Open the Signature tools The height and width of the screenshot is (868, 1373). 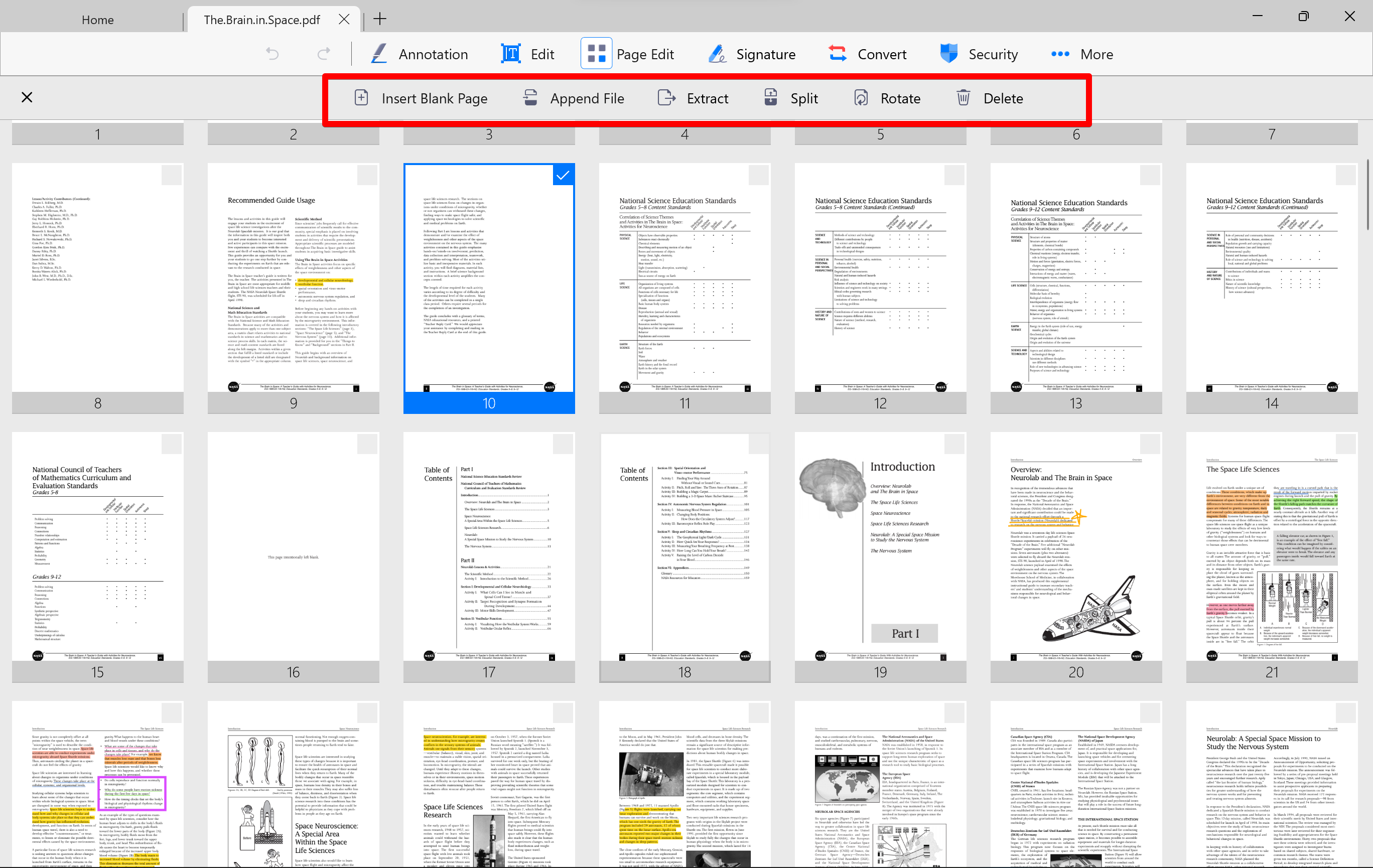pos(752,54)
